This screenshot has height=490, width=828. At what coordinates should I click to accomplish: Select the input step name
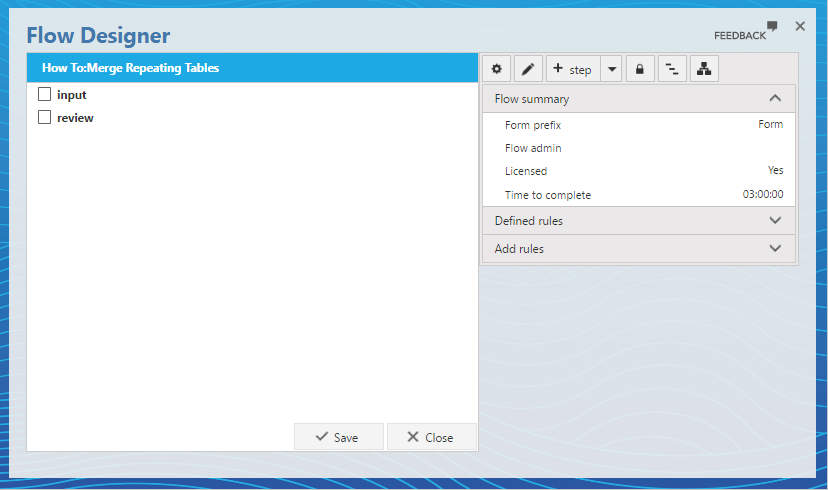coord(72,95)
